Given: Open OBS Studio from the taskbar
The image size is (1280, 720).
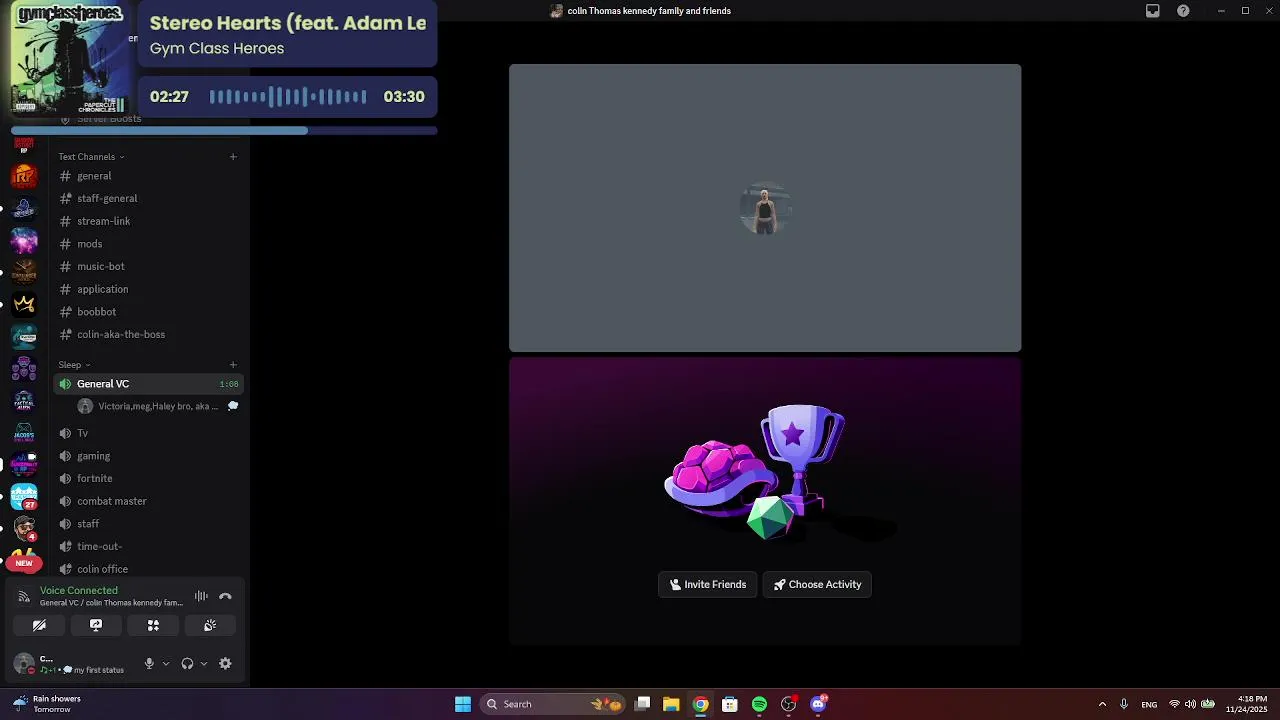Looking at the screenshot, I should [789, 704].
